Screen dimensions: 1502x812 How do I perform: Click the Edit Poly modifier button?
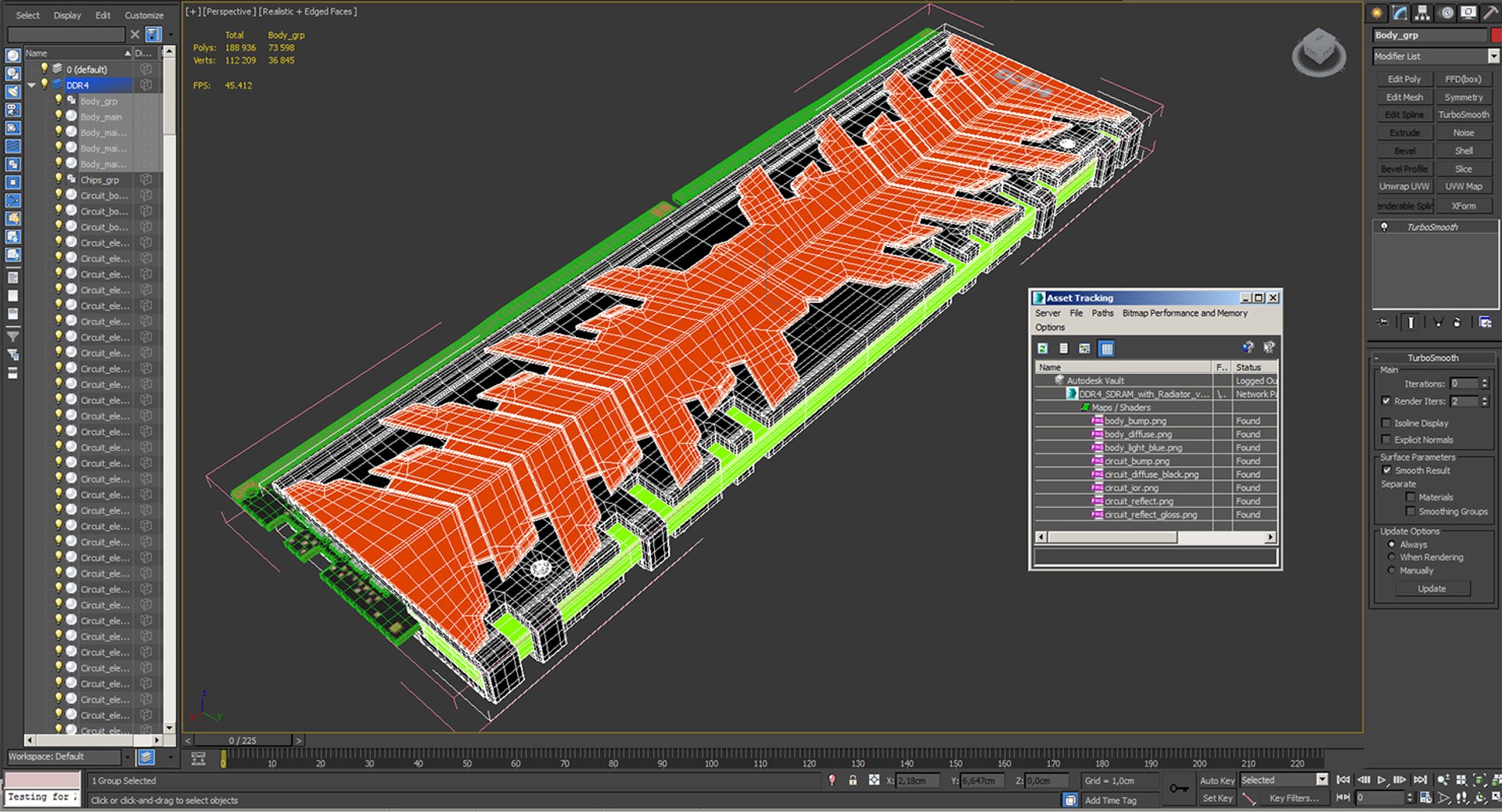point(1404,79)
